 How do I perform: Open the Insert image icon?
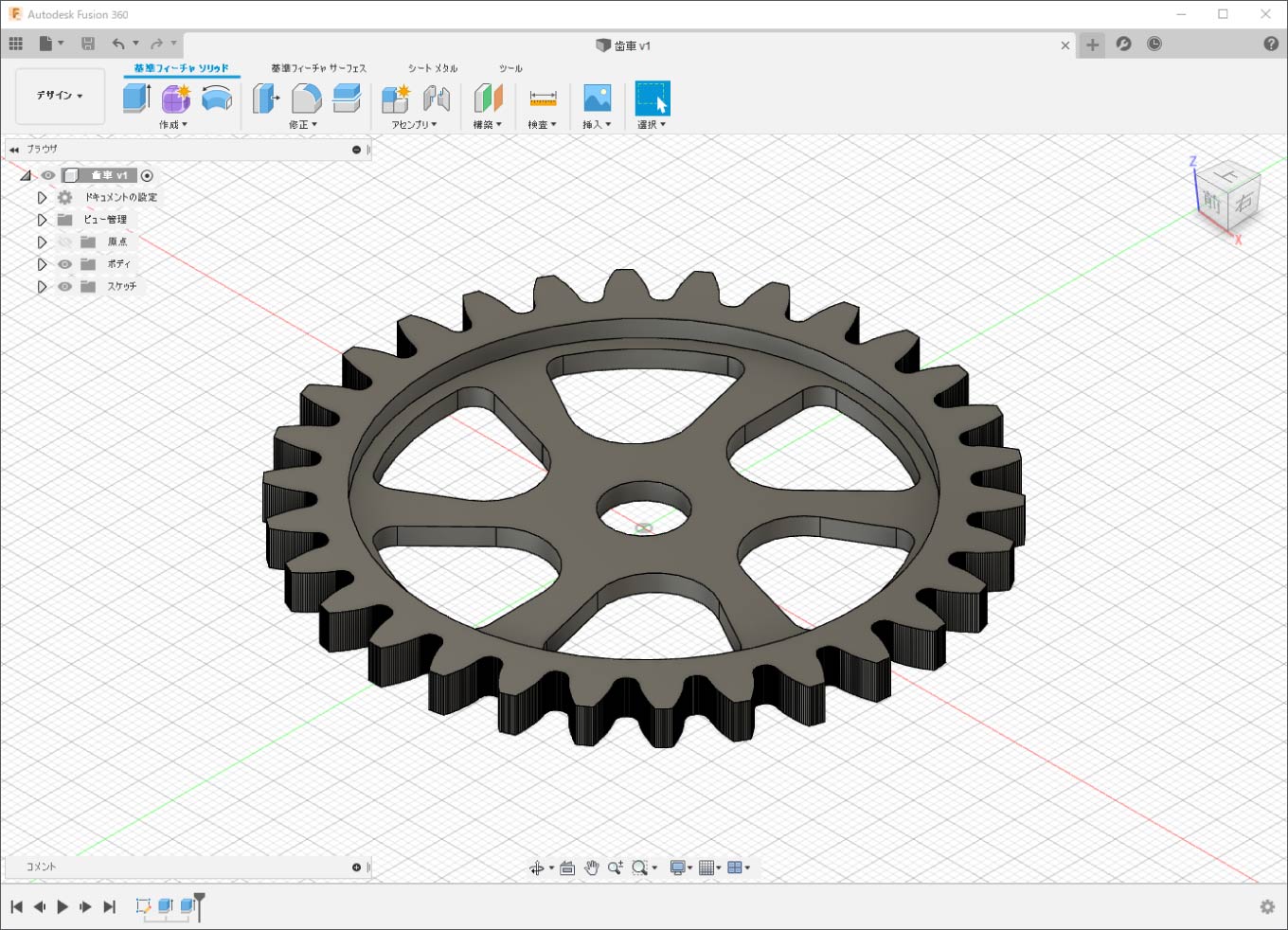tap(597, 98)
